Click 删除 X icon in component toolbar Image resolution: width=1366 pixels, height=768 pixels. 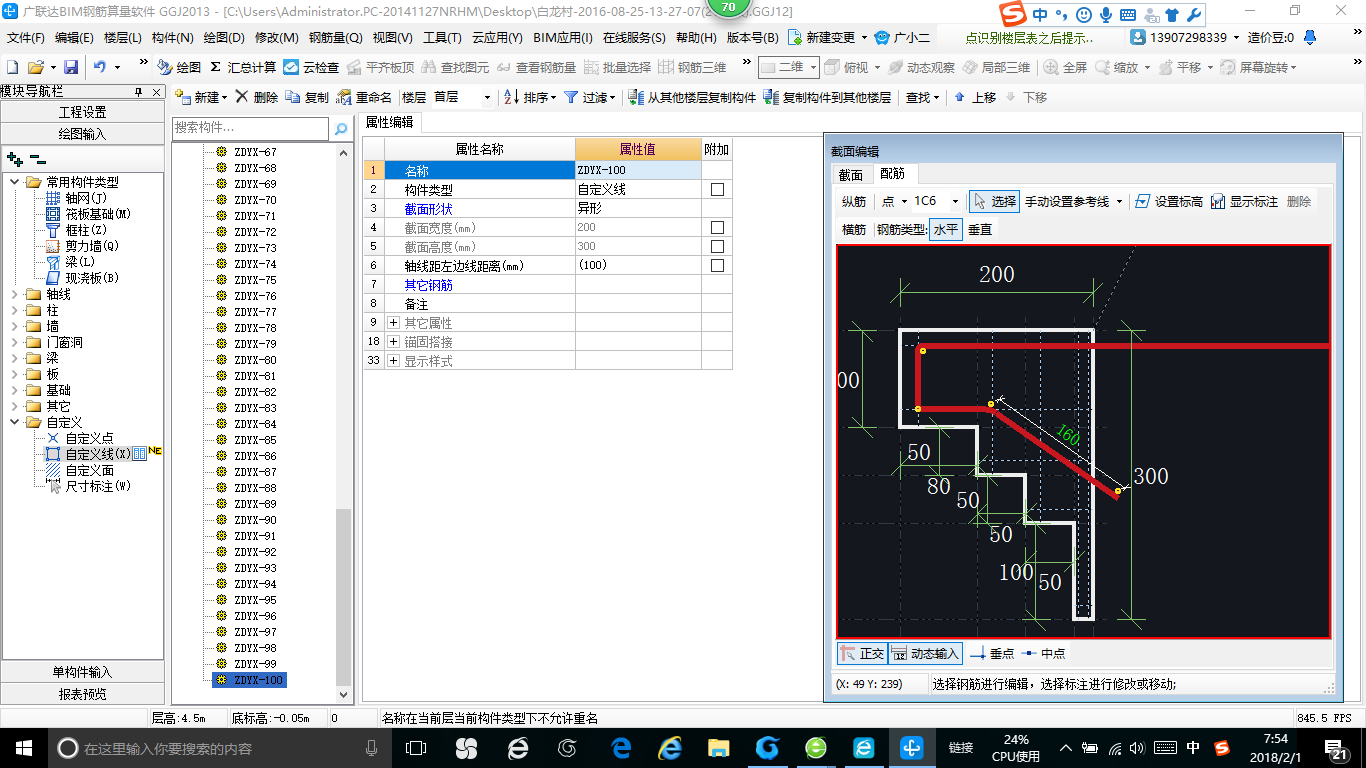[x=257, y=97]
